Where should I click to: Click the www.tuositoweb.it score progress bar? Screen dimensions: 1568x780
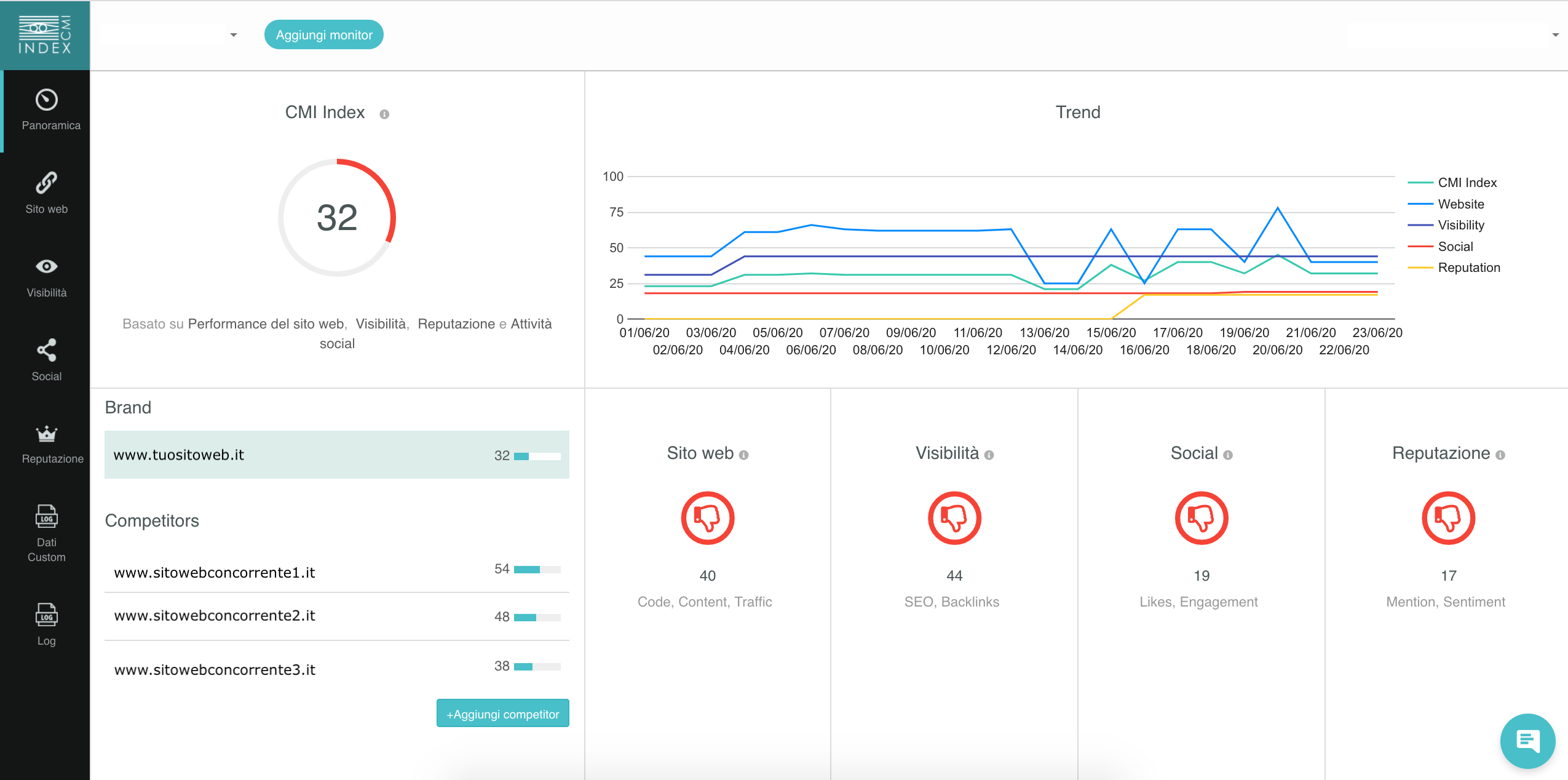click(x=537, y=456)
